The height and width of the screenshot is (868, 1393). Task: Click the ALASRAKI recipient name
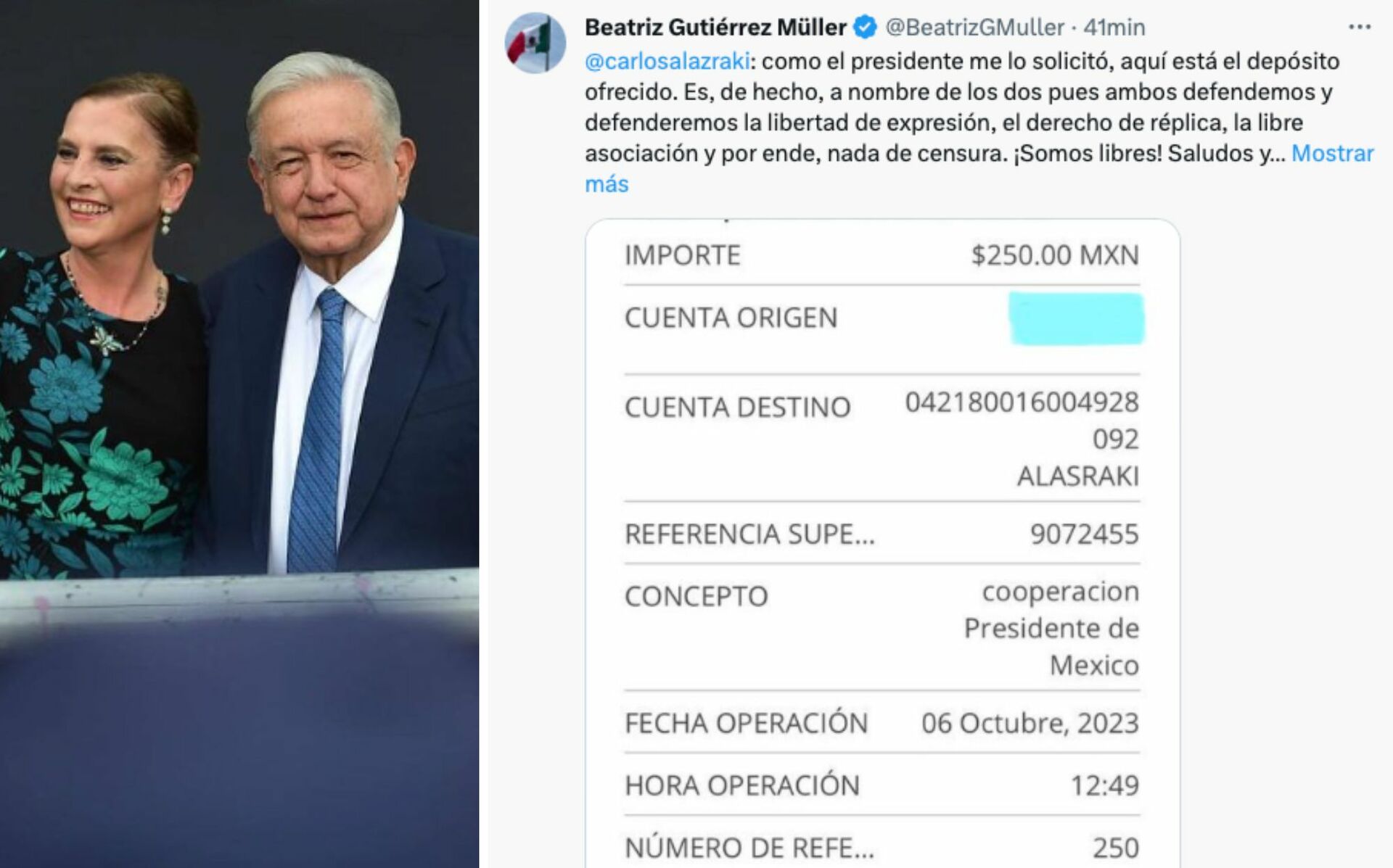(1078, 476)
